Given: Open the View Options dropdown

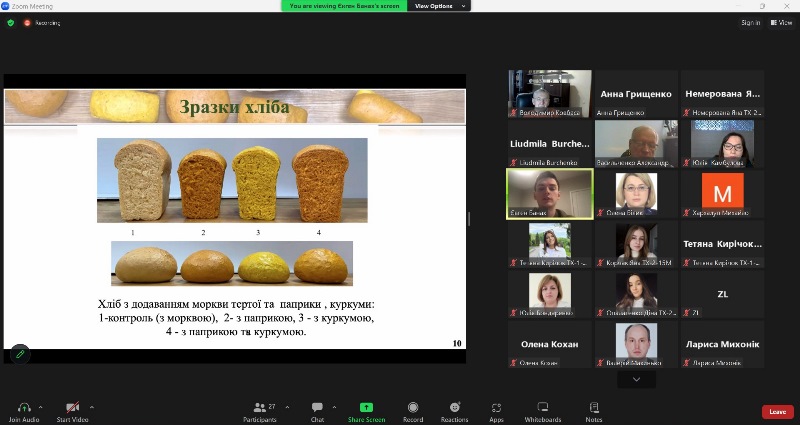Looking at the screenshot, I should [439, 6].
